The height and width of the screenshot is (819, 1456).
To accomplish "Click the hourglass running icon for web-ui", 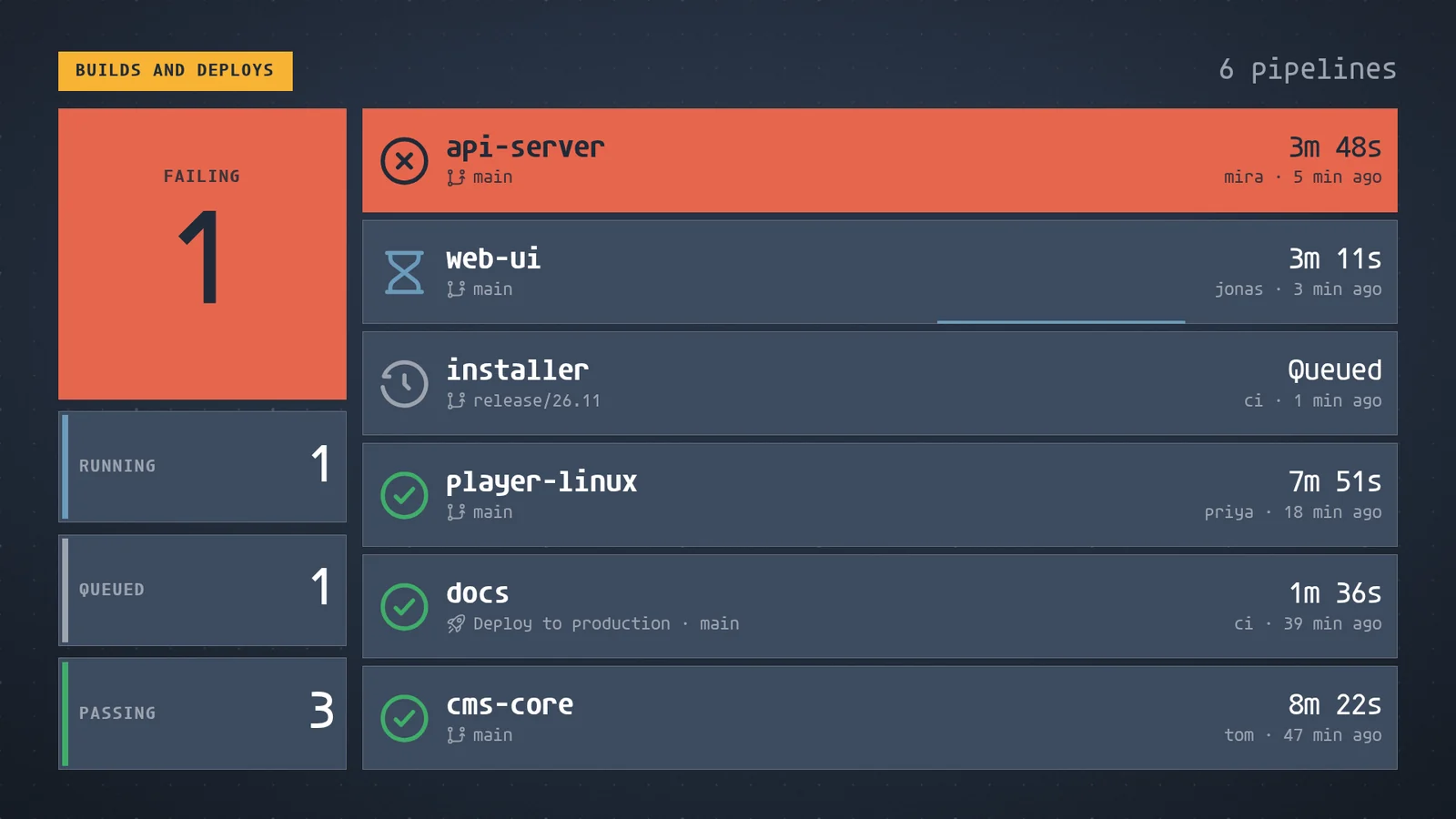I will 404,272.
